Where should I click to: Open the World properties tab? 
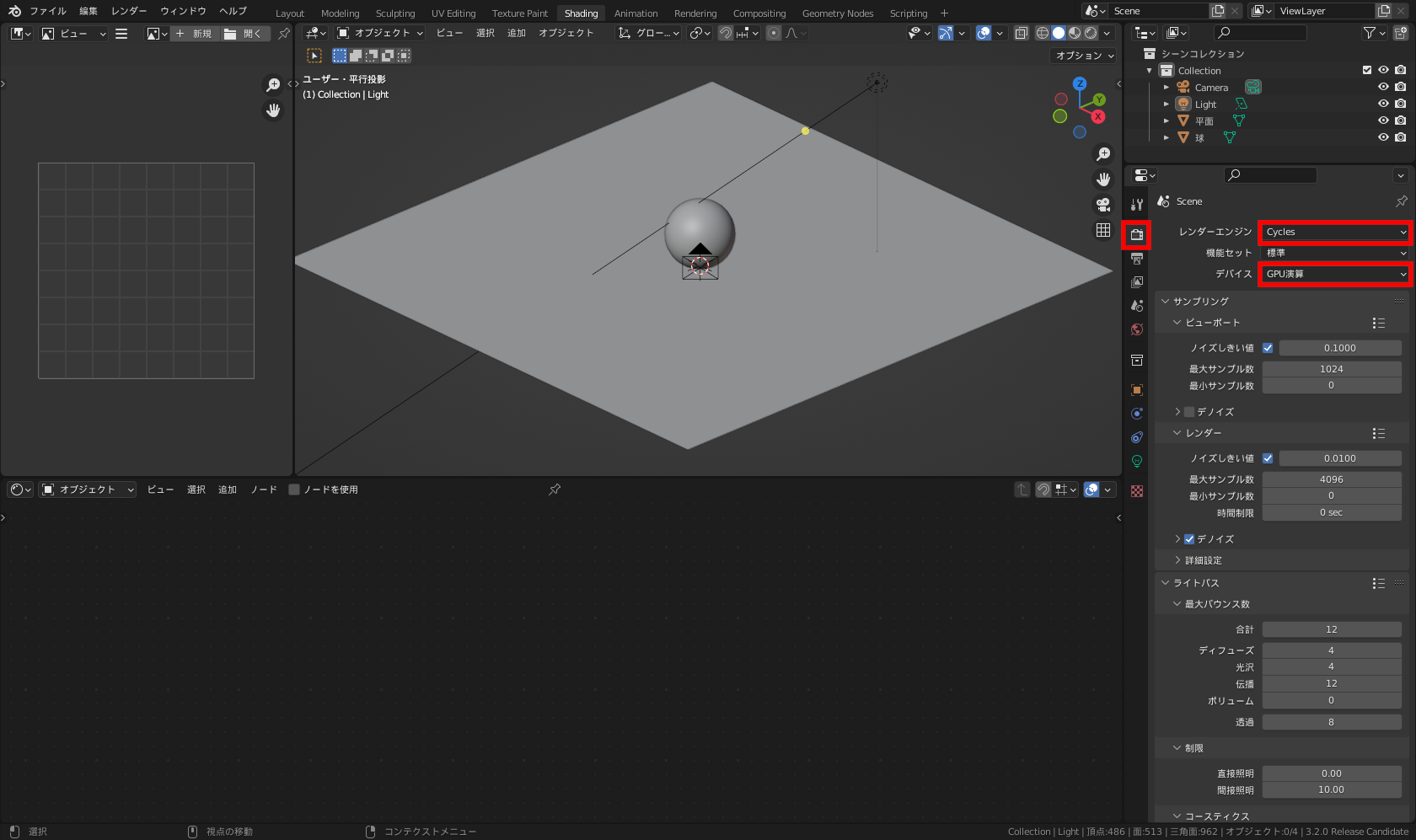tap(1137, 329)
